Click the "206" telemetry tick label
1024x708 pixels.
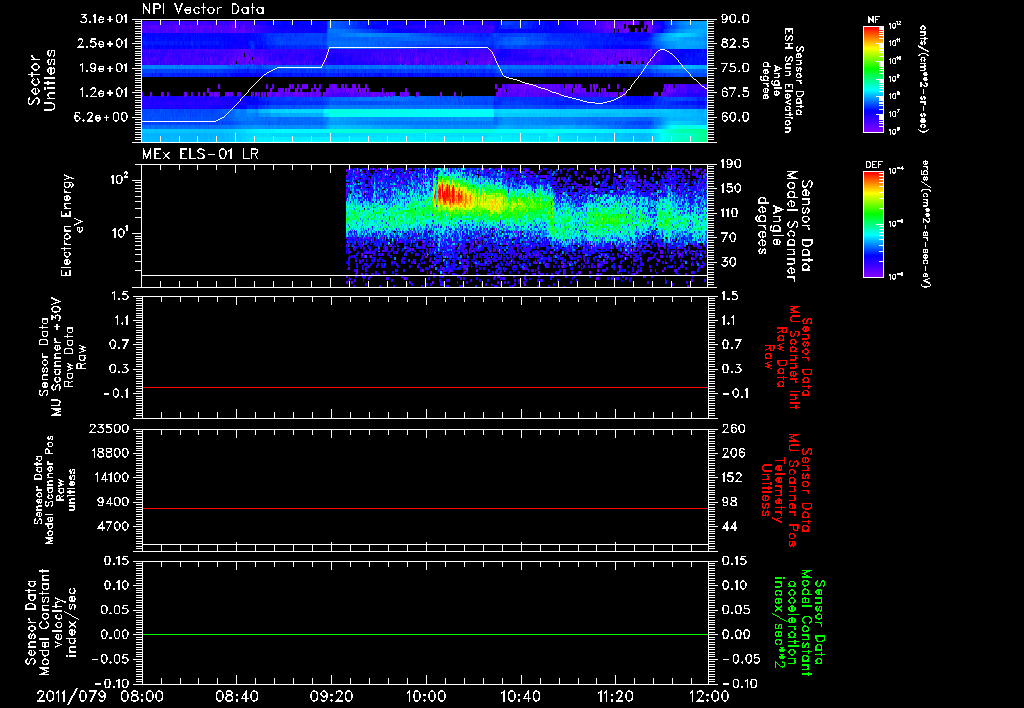pyautogui.click(x=733, y=453)
